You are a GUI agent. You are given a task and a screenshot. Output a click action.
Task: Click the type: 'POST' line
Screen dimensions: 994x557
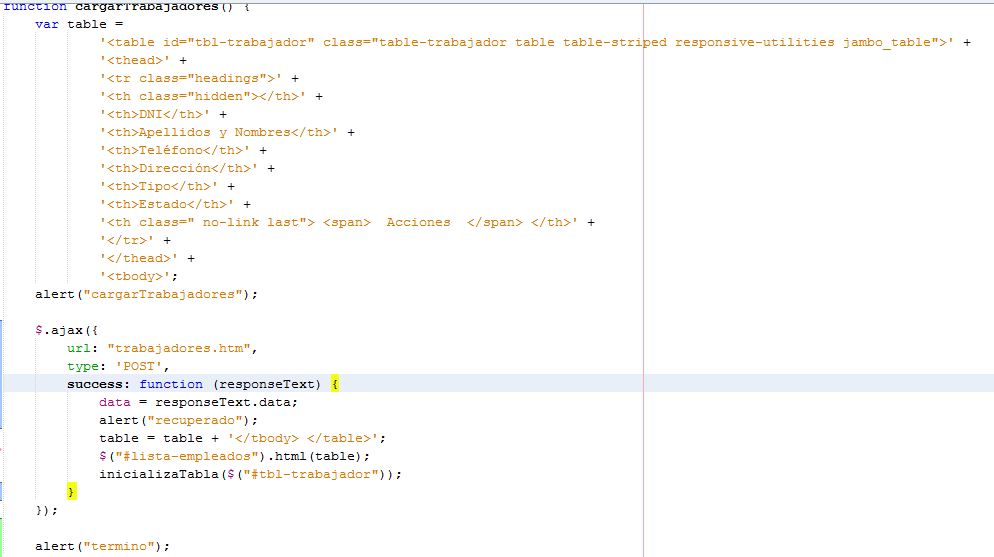(119, 366)
